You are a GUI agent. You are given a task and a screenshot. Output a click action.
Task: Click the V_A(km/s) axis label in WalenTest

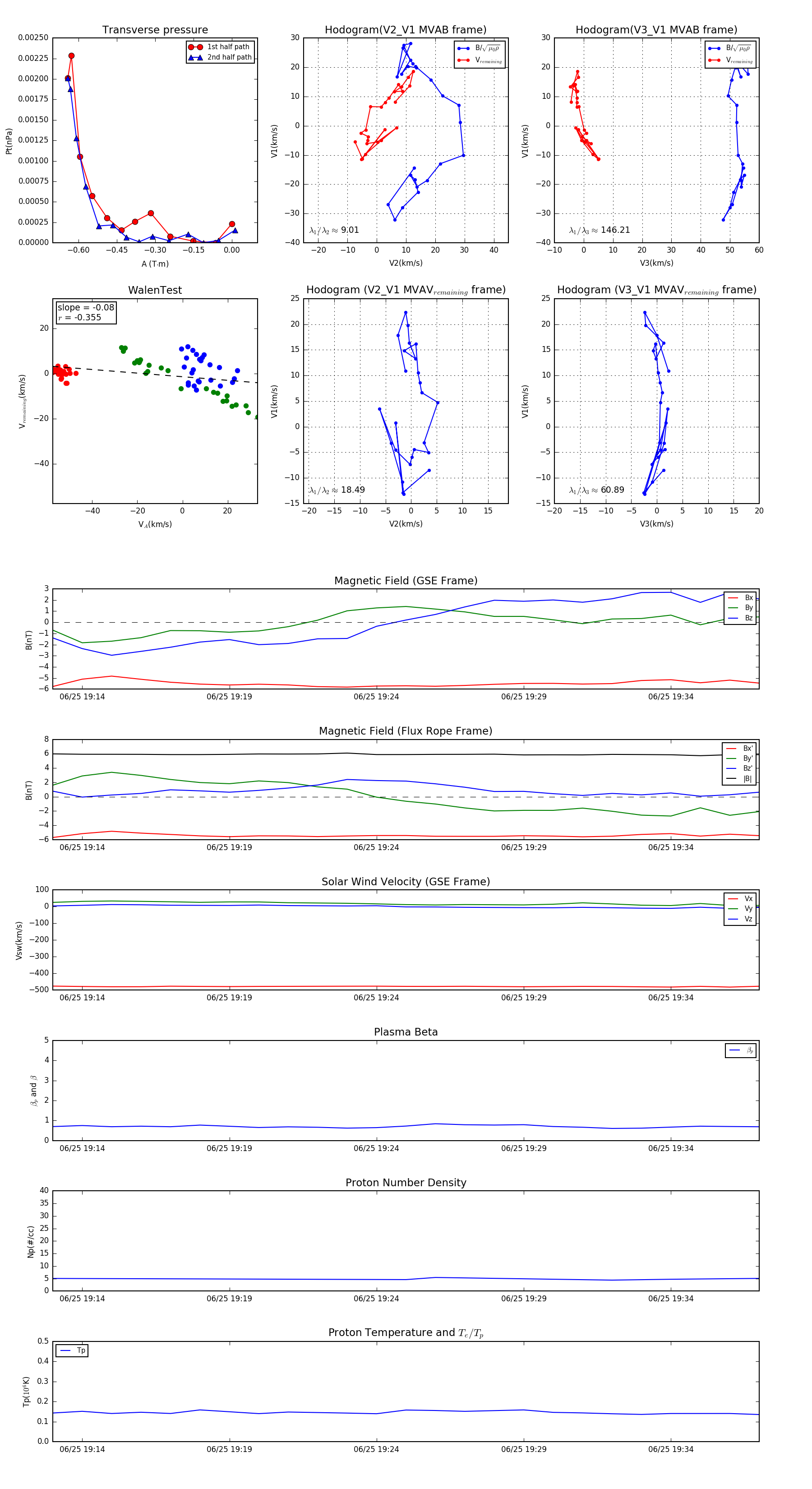155,524
